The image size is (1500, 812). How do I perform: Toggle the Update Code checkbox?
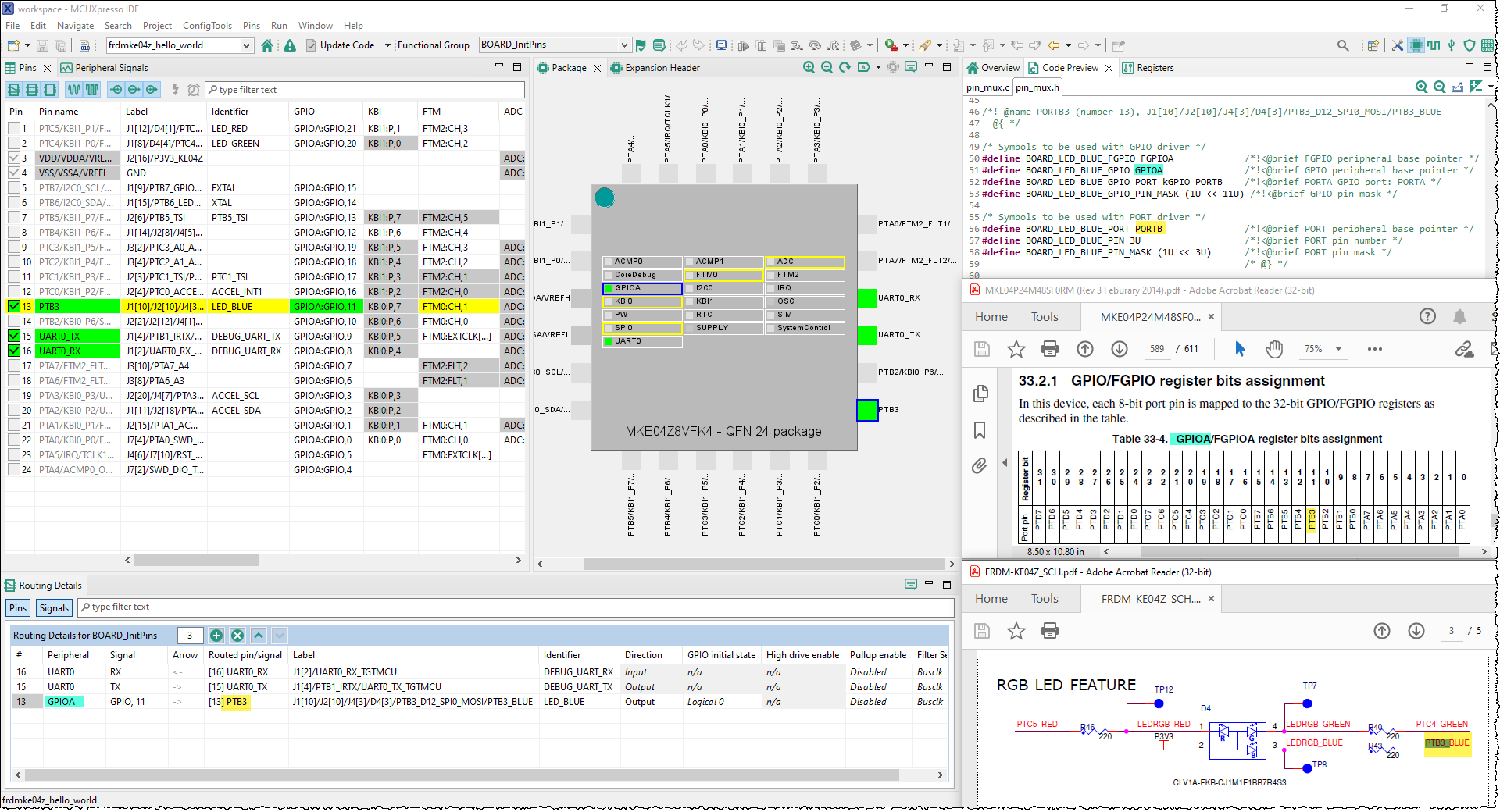tap(311, 45)
